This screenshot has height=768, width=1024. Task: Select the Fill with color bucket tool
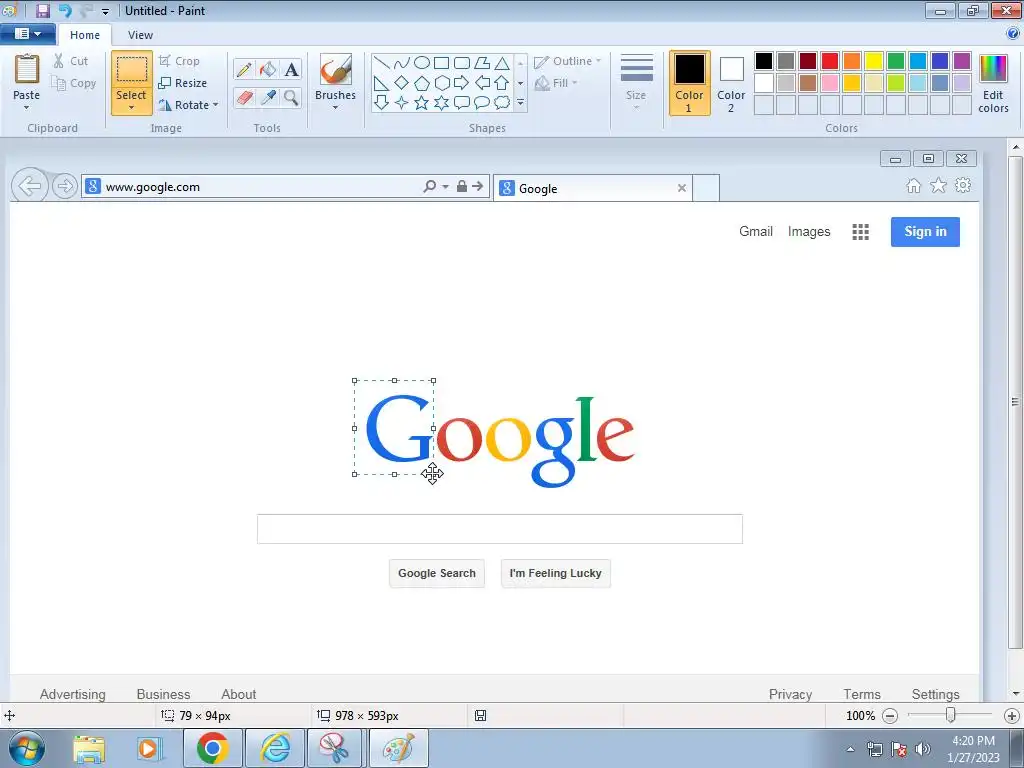pyautogui.click(x=268, y=69)
